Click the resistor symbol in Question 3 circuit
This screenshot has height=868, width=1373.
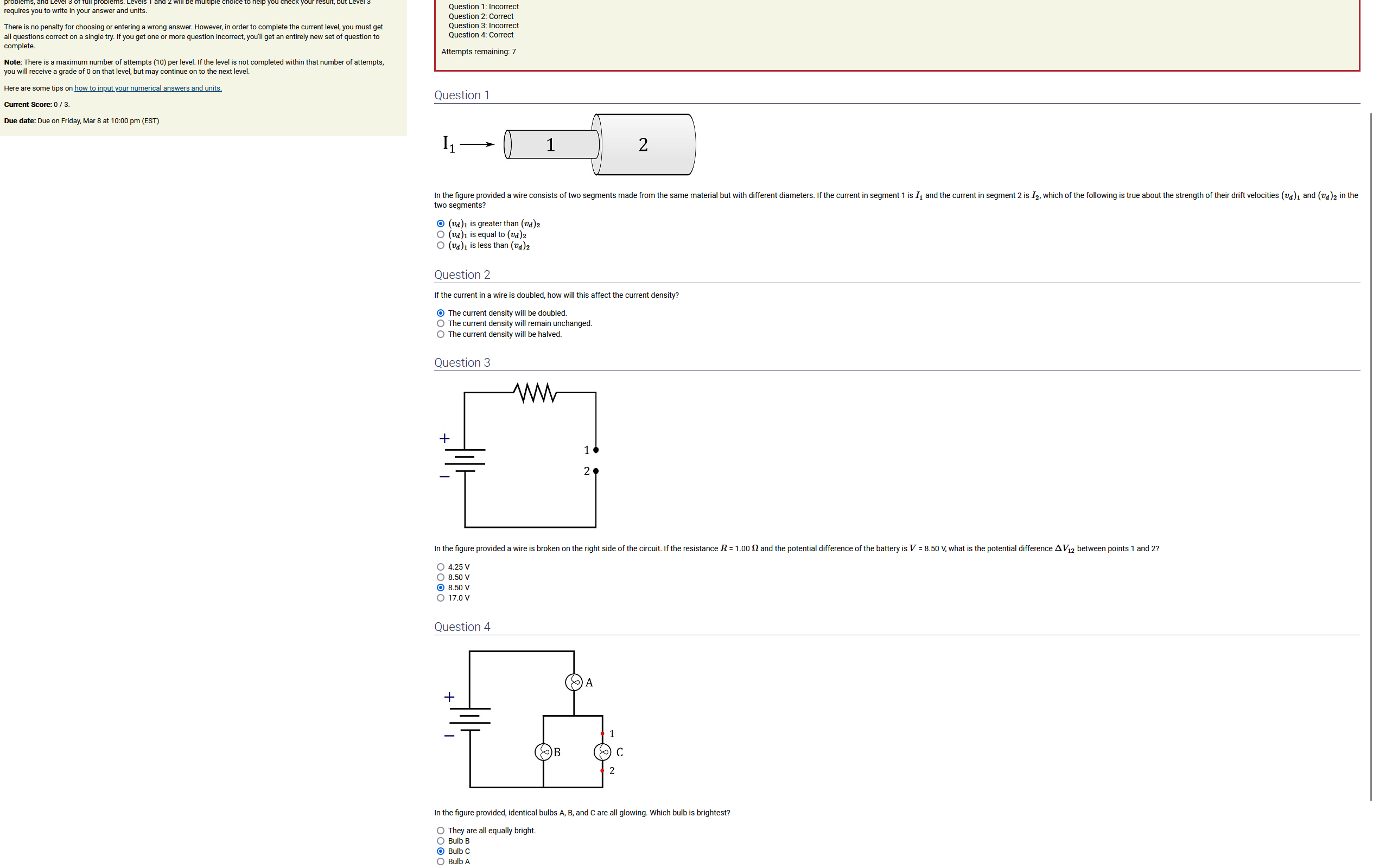[x=534, y=393]
